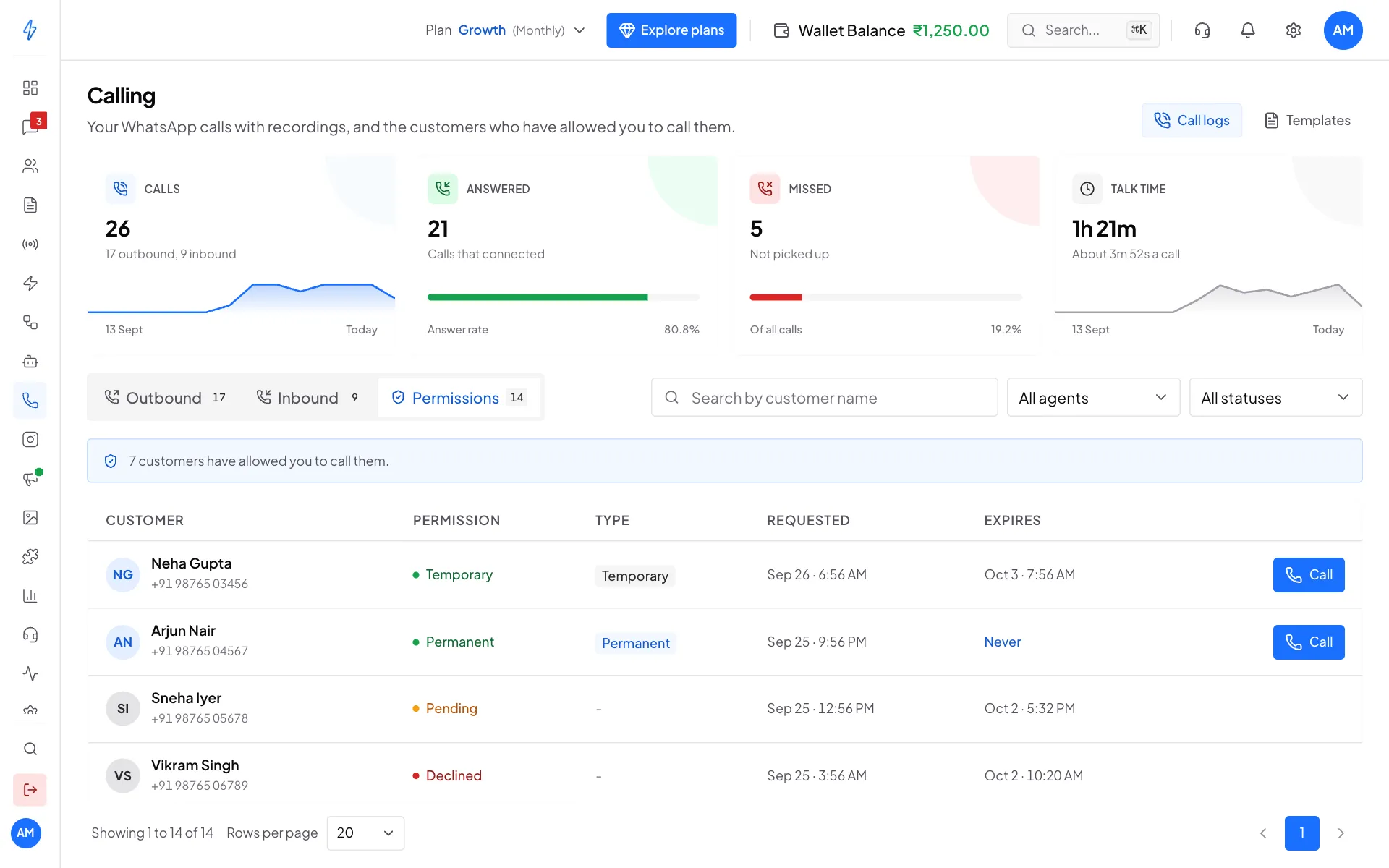This screenshot has height=868, width=1389.
Task: Click the red logout icon in sidebar
Action: (30, 789)
